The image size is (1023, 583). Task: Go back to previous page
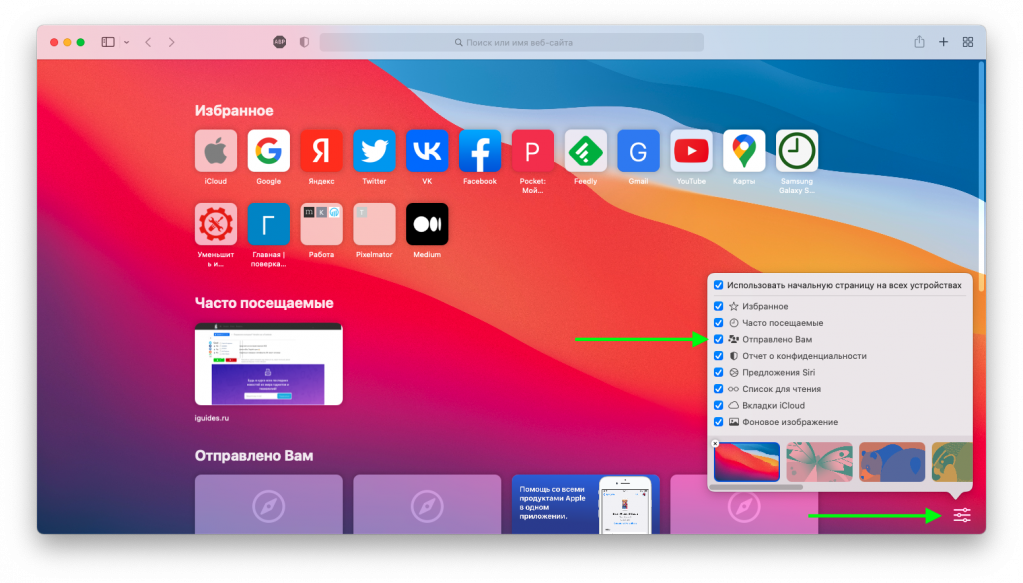point(148,42)
